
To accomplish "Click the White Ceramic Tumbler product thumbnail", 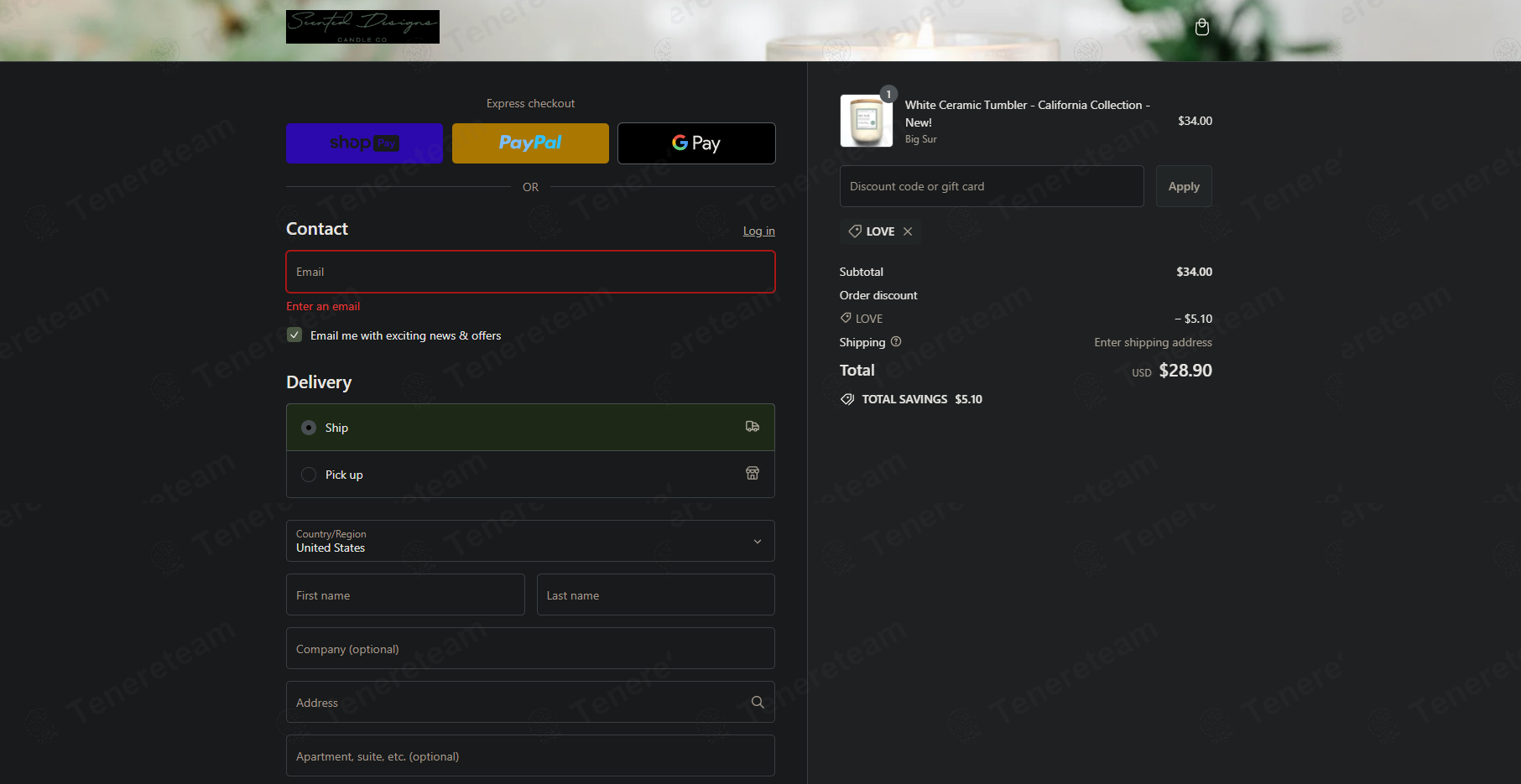I will (x=867, y=121).
